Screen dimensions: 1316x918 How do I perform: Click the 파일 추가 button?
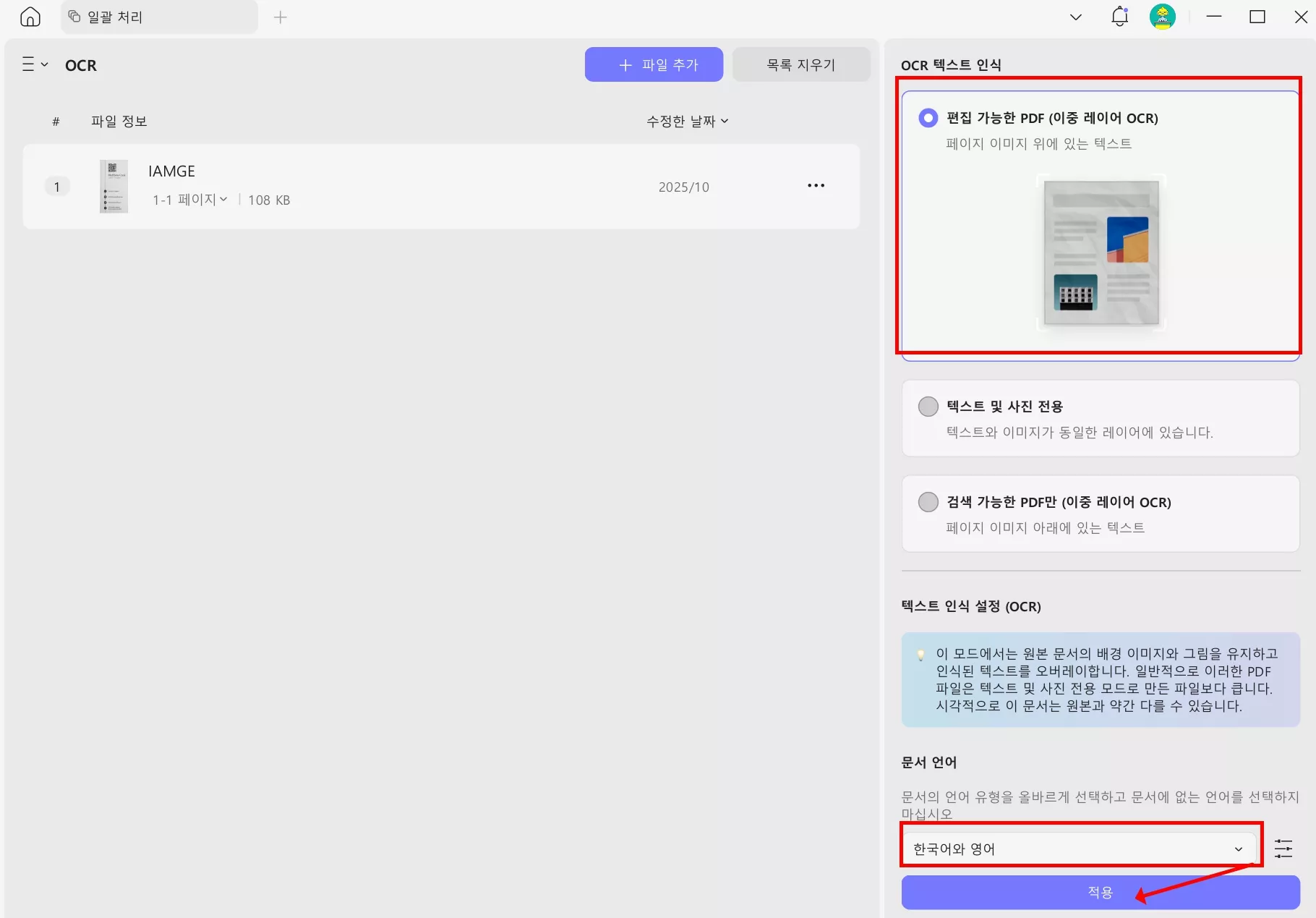(x=653, y=64)
